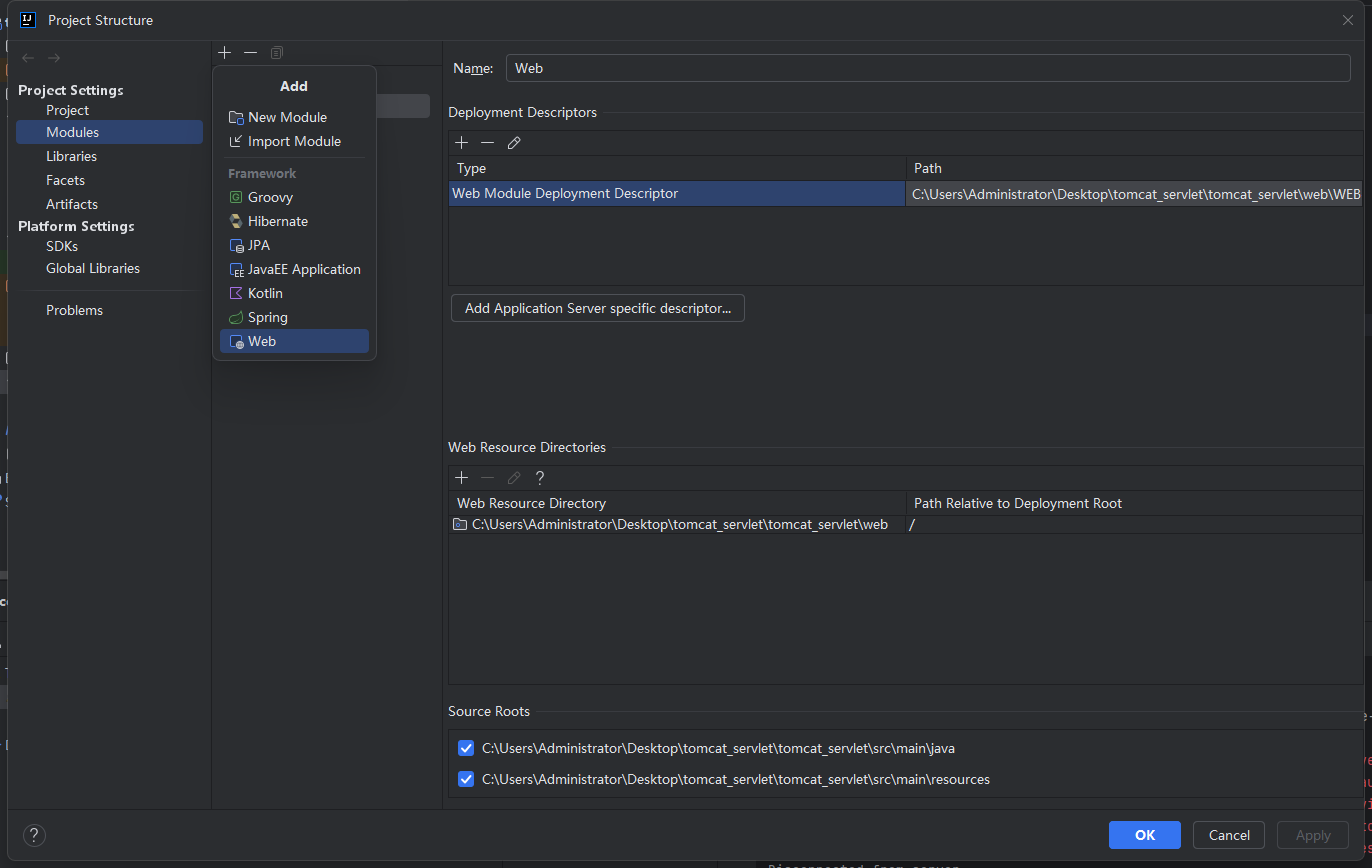1372x868 pixels.
Task: Open web resource directories help question mark
Action: 540,478
